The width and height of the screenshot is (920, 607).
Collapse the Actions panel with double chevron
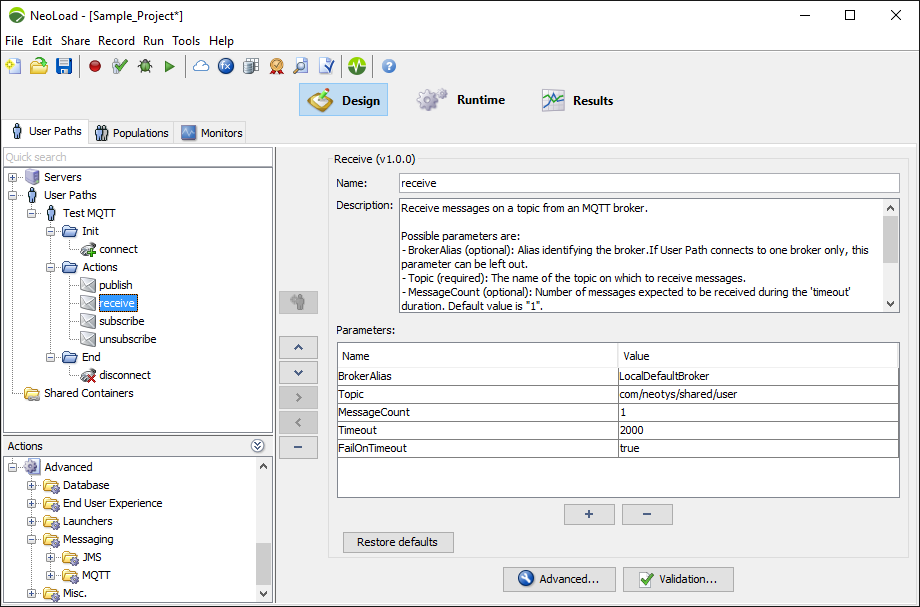point(258,446)
